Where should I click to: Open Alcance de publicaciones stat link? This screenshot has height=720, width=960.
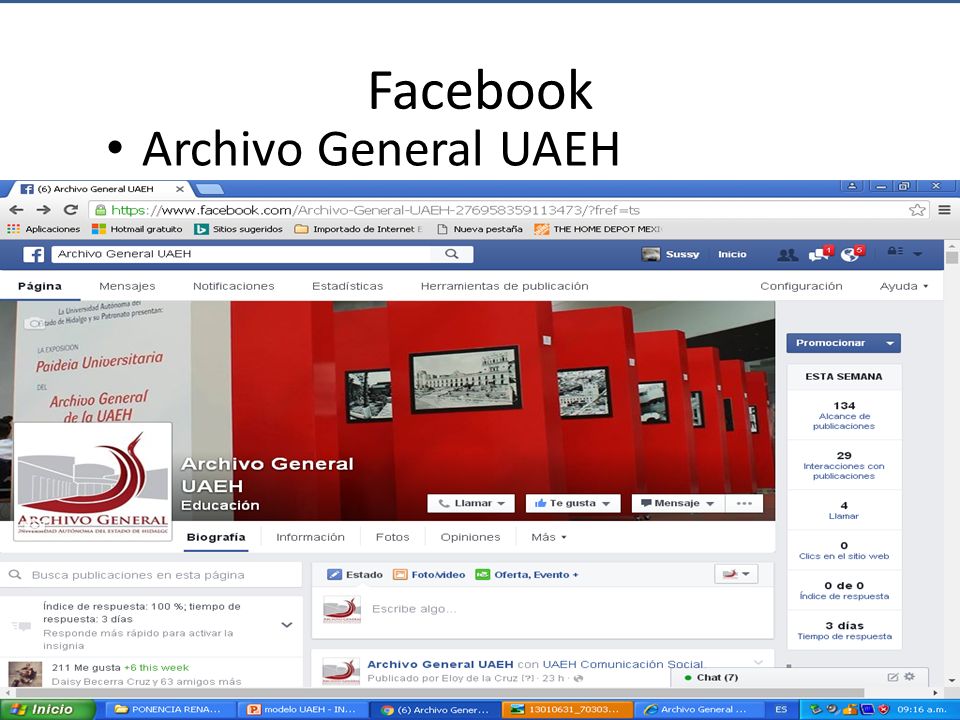[844, 421]
